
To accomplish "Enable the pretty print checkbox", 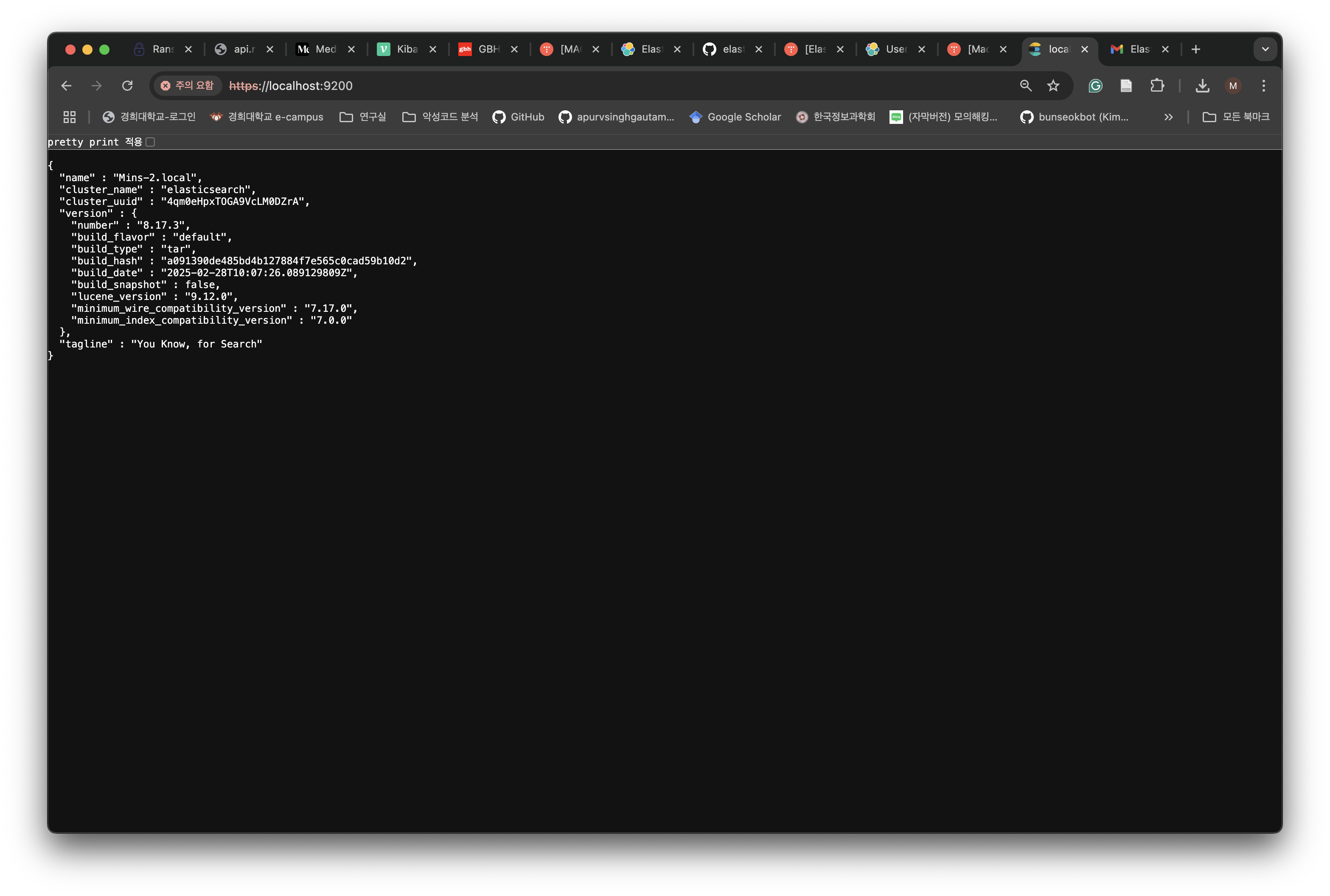I will point(150,142).
